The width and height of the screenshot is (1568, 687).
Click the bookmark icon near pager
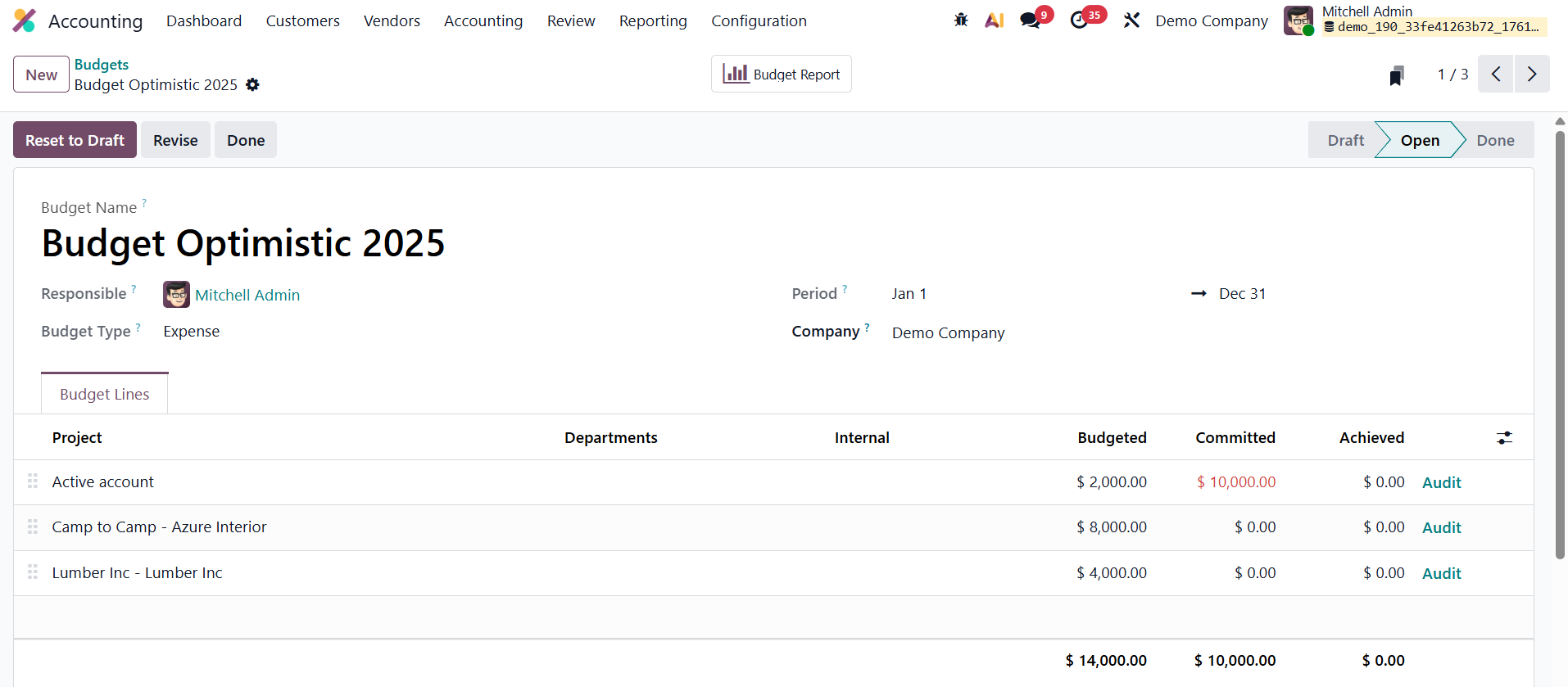pyautogui.click(x=1397, y=75)
